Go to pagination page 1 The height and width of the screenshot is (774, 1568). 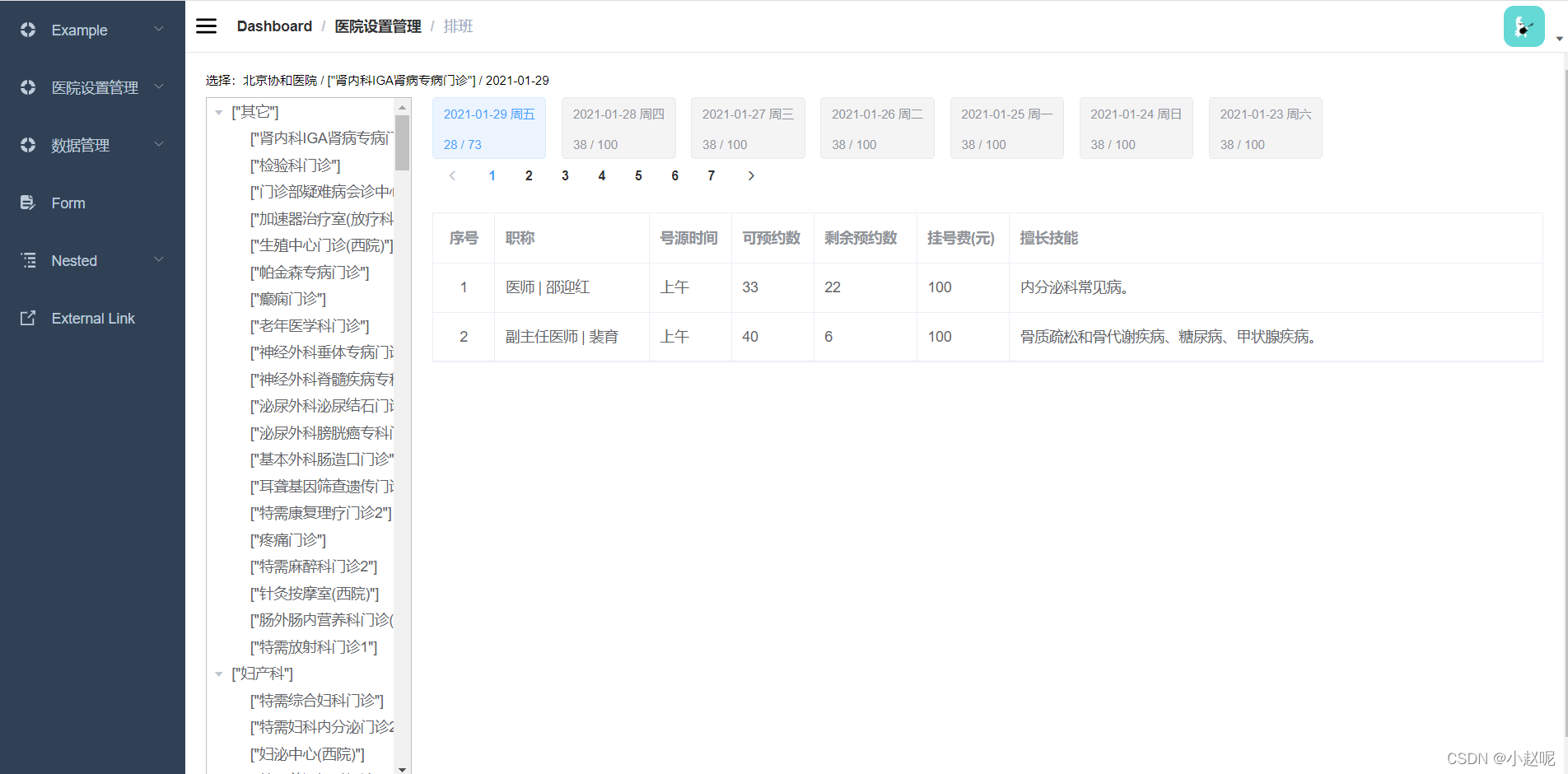[x=492, y=175]
